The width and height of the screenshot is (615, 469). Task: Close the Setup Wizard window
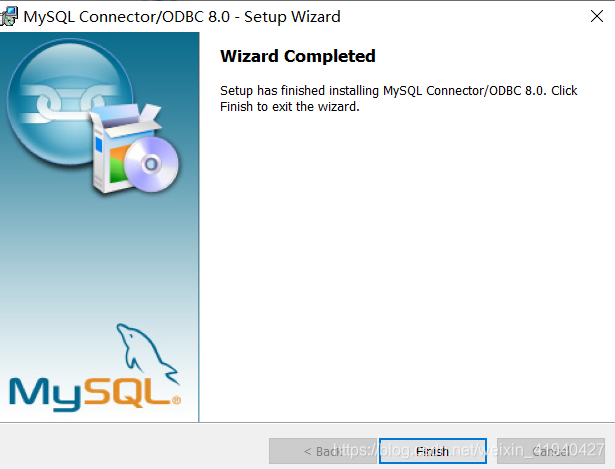(x=597, y=16)
